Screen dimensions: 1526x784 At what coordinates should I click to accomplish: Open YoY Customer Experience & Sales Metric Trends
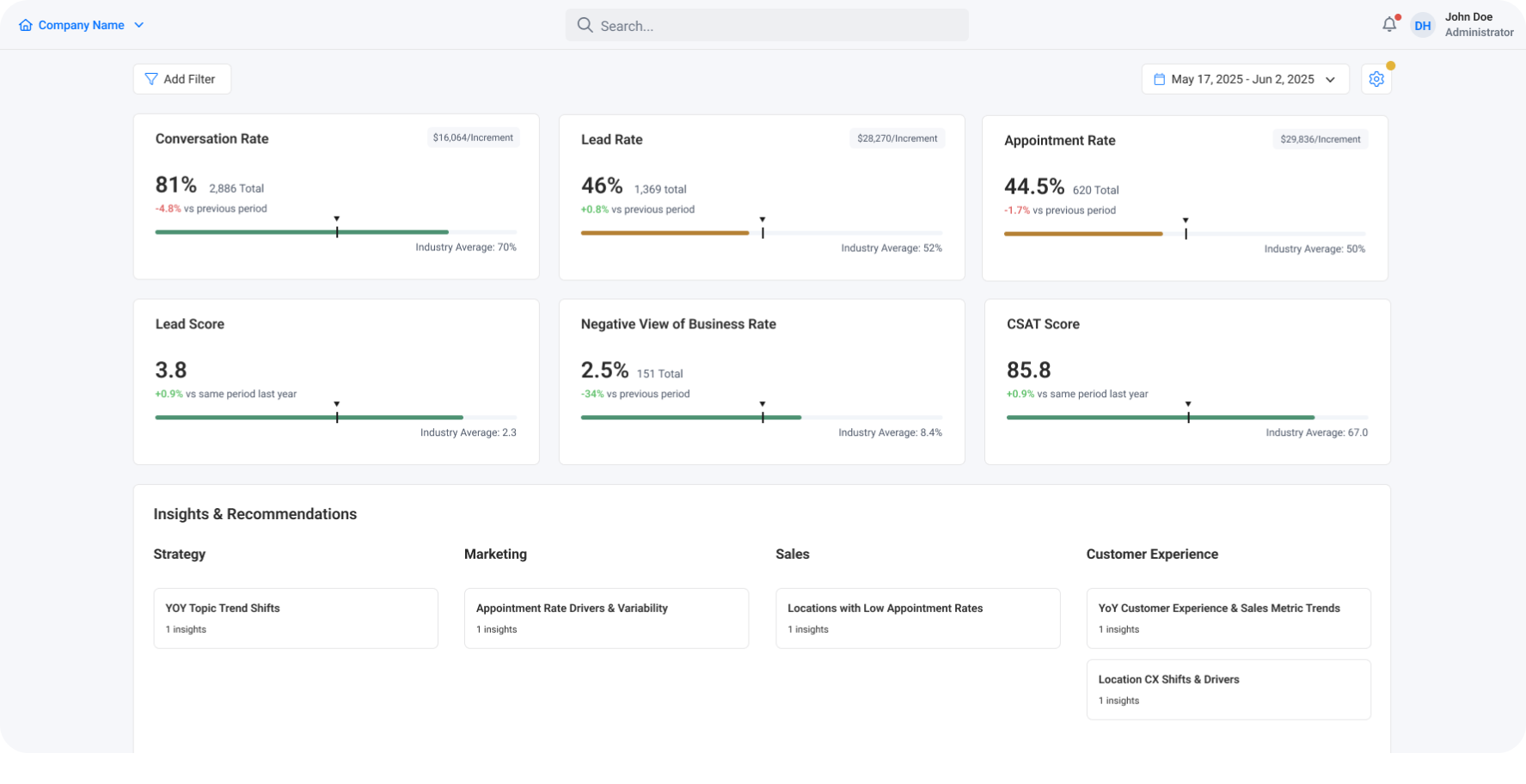(1229, 618)
